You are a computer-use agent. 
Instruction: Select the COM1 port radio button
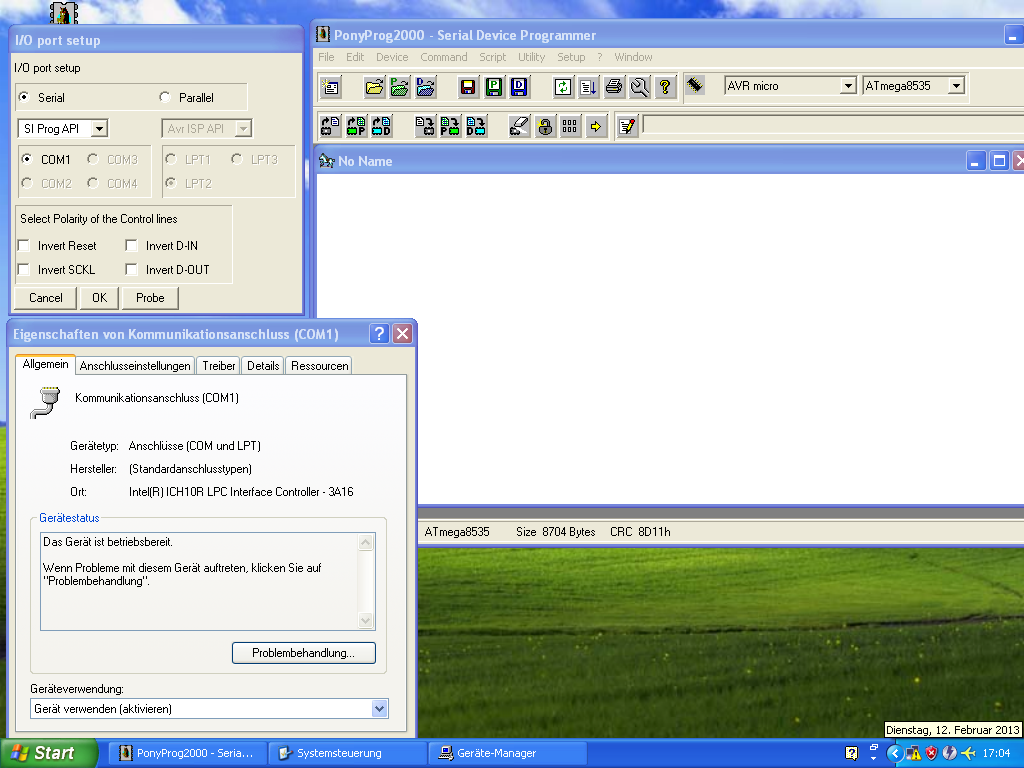(x=27, y=159)
